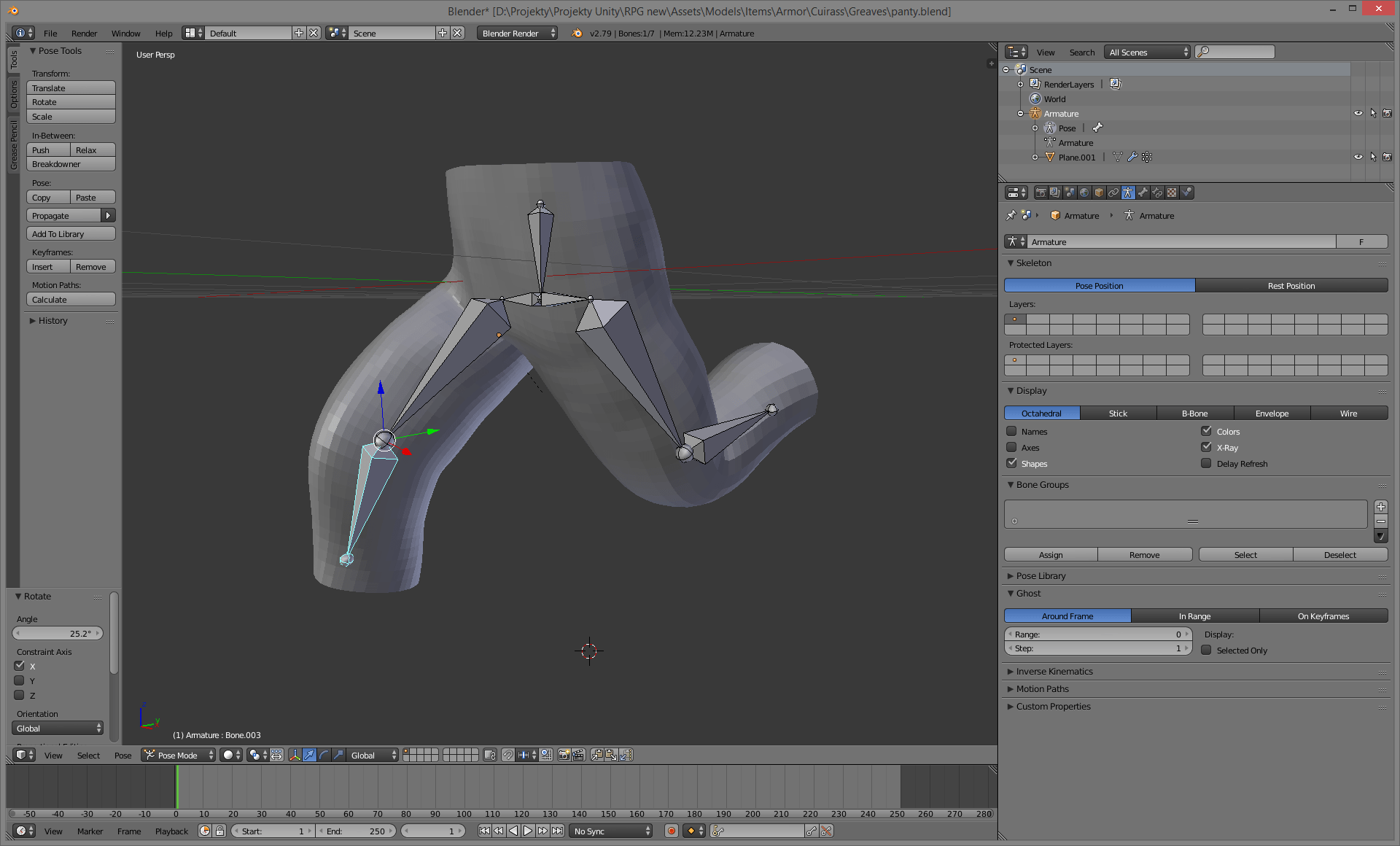Collapse the Armature tree item in Outliner
Viewport: 1400px width, 846px height.
pyautogui.click(x=1020, y=113)
